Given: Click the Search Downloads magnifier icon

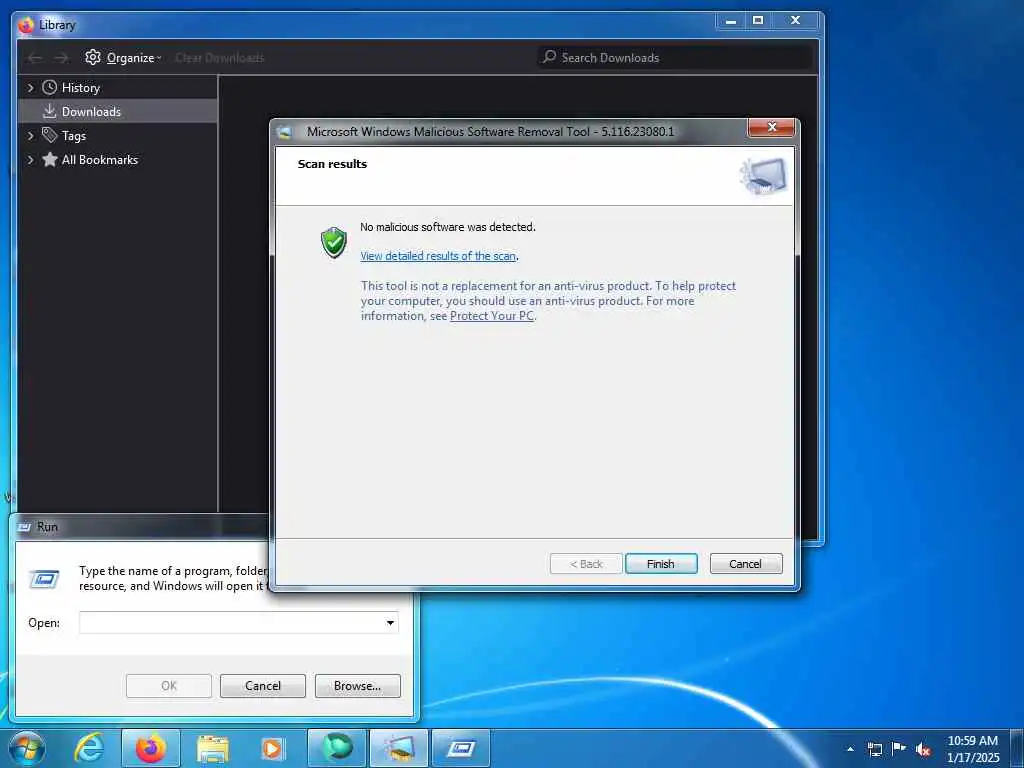Looking at the screenshot, I should [x=550, y=57].
